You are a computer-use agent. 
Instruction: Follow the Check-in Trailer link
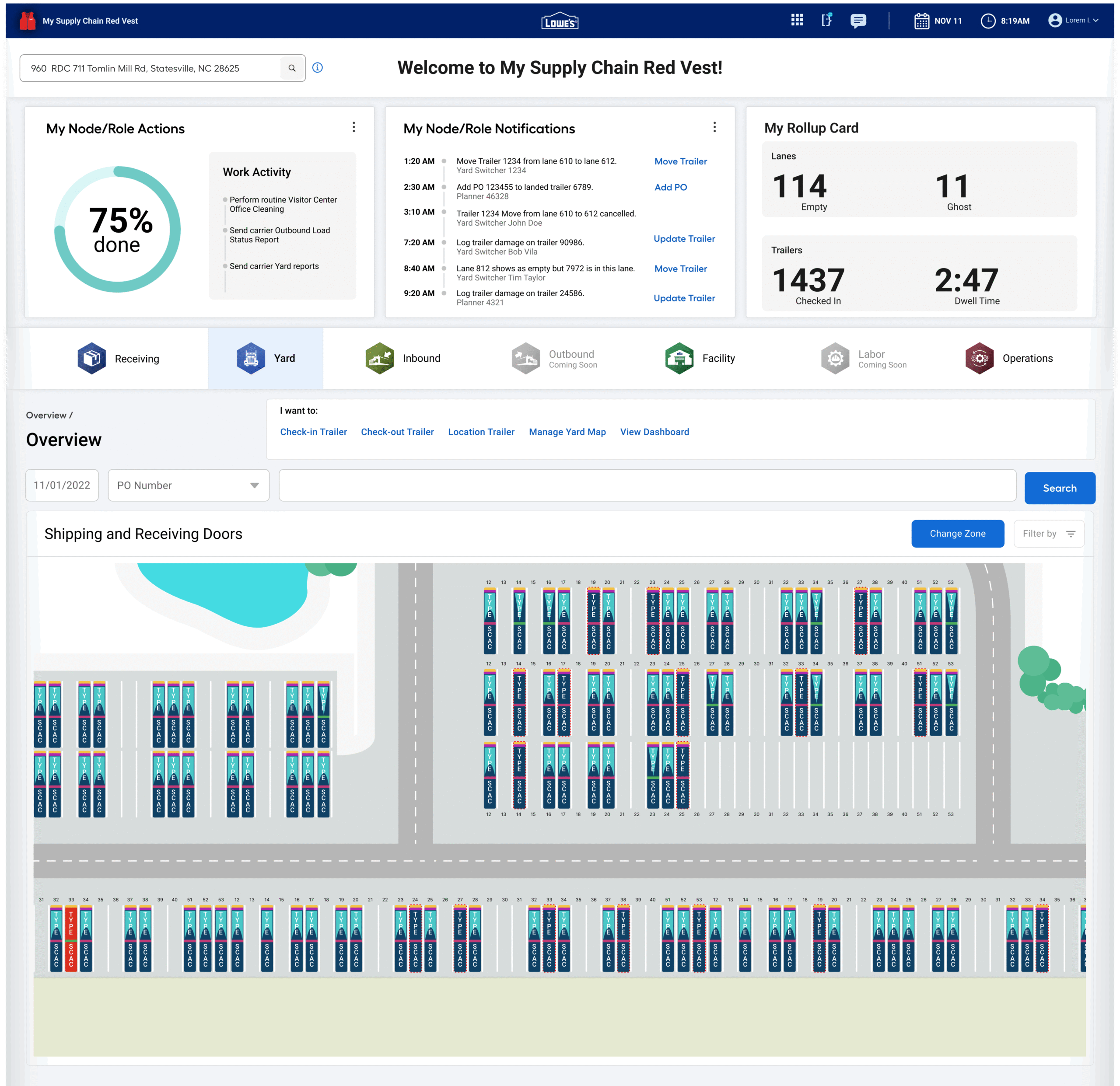coord(313,432)
